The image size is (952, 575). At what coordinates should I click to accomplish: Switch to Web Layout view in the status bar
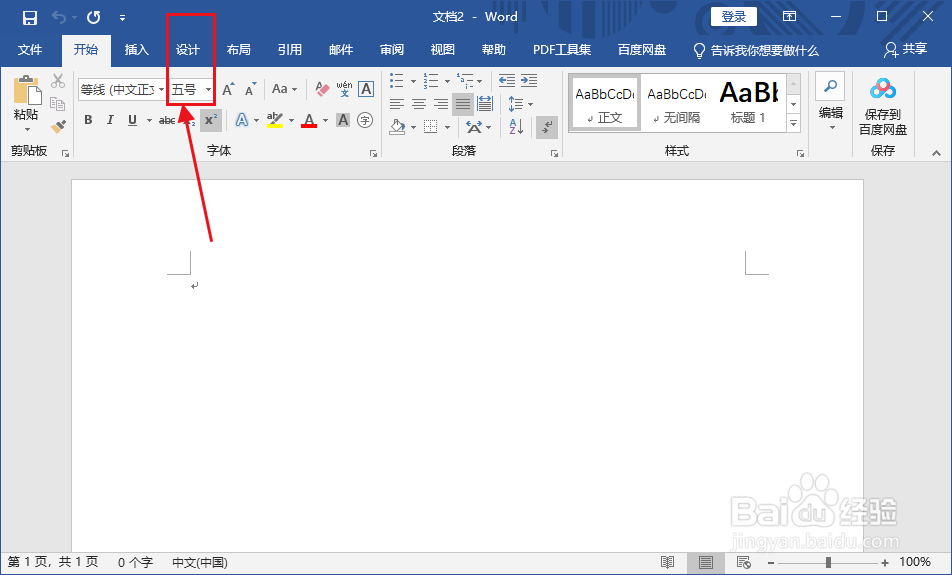(x=743, y=562)
